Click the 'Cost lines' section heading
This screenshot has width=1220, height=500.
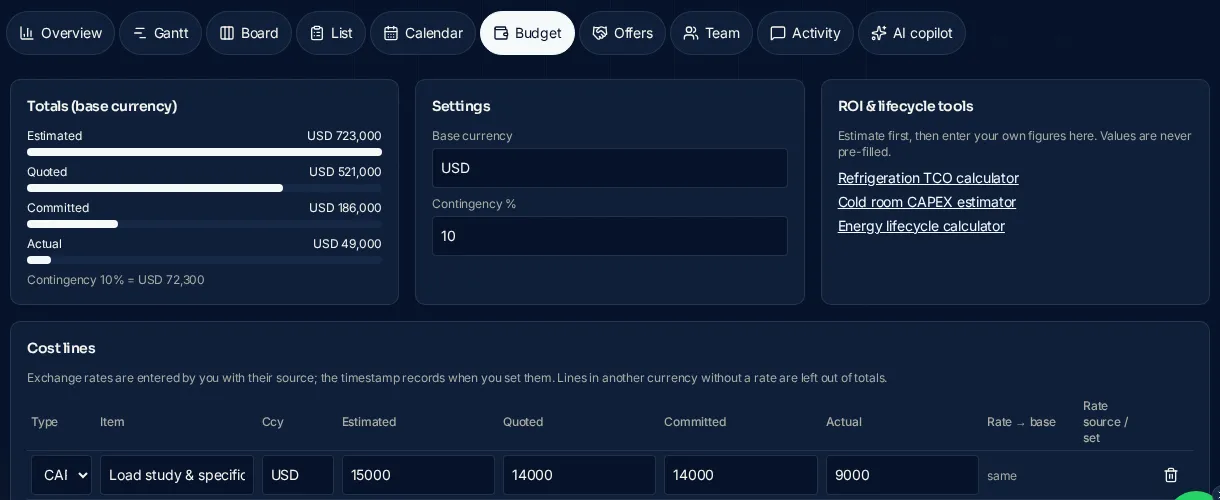(61, 348)
